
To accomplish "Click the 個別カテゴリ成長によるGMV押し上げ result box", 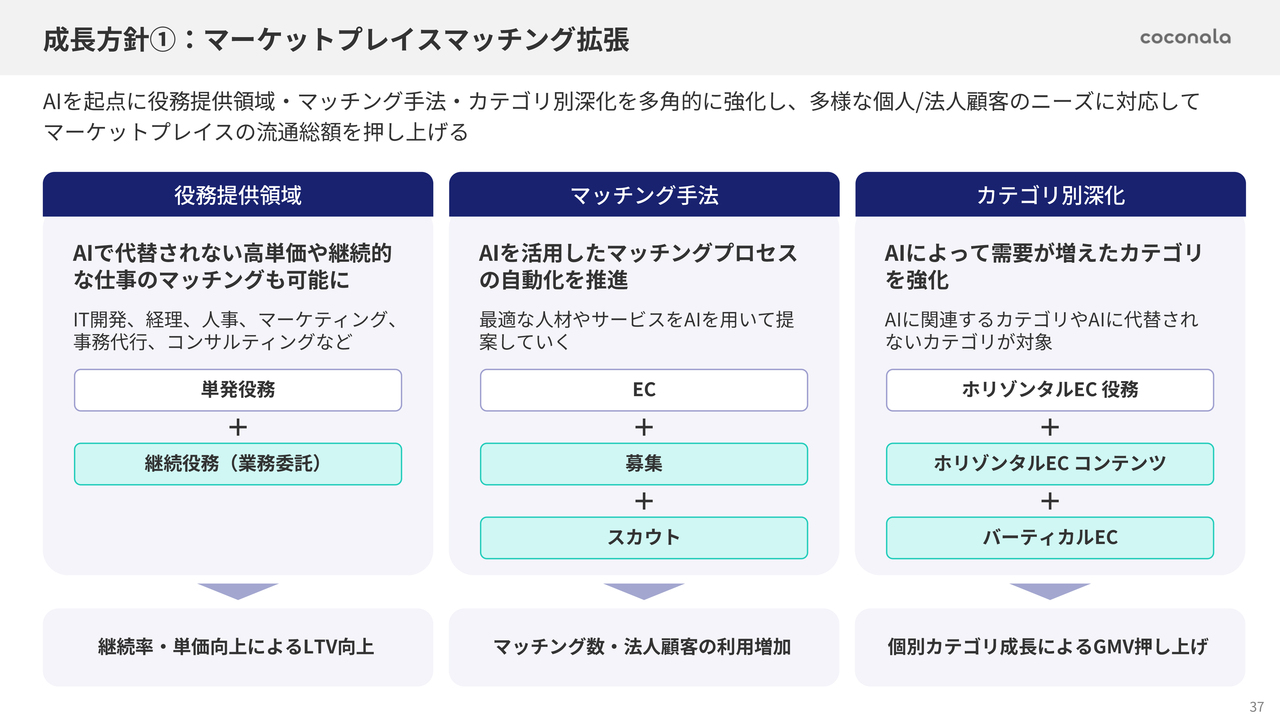I will [x=1050, y=647].
